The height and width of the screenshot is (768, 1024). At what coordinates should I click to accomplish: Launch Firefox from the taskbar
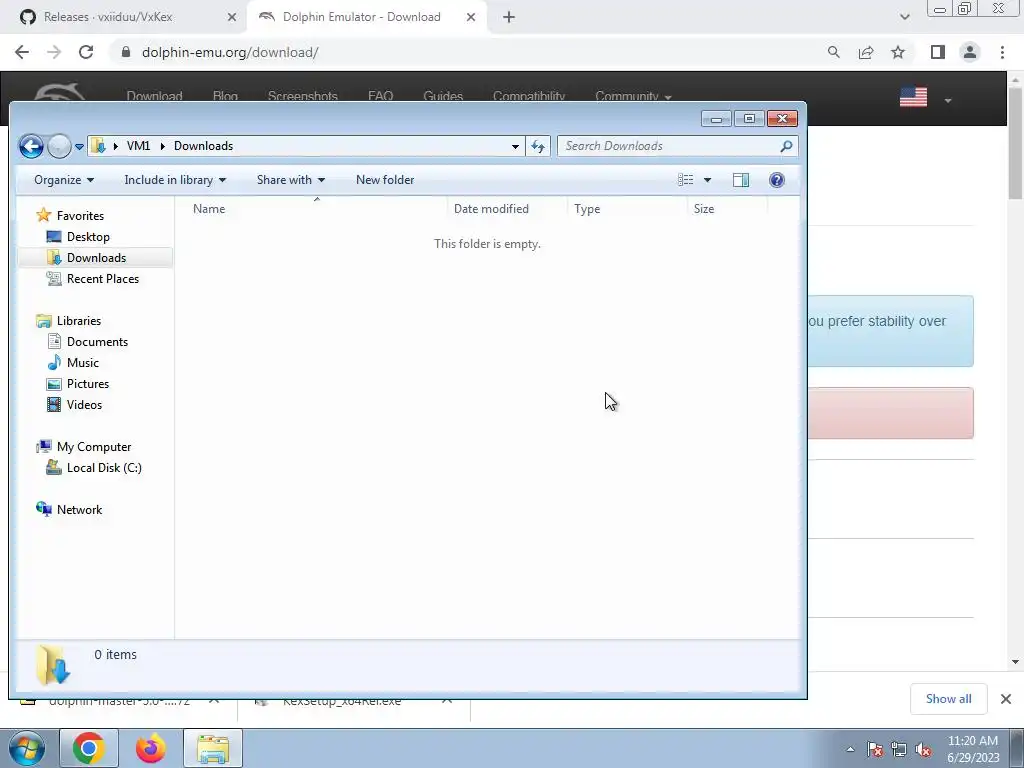coord(150,748)
